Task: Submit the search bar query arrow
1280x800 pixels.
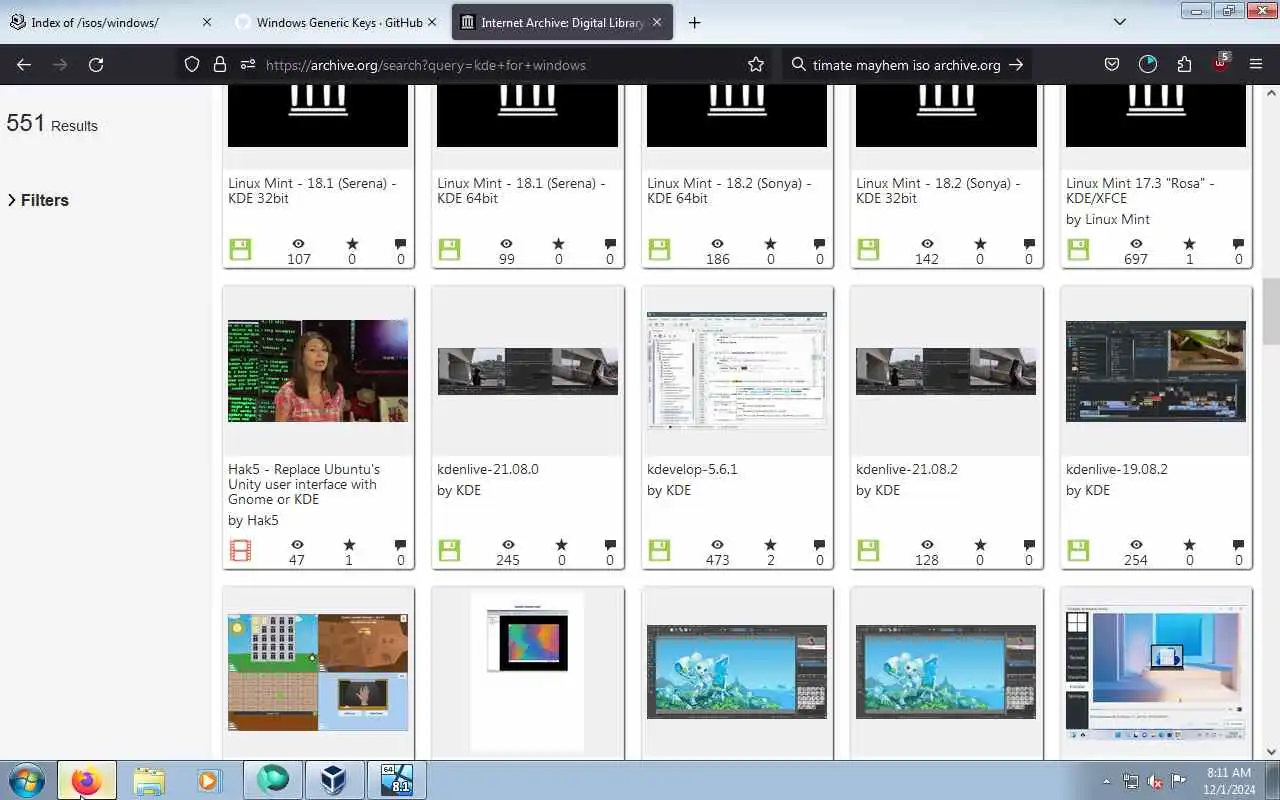Action: point(1016,64)
